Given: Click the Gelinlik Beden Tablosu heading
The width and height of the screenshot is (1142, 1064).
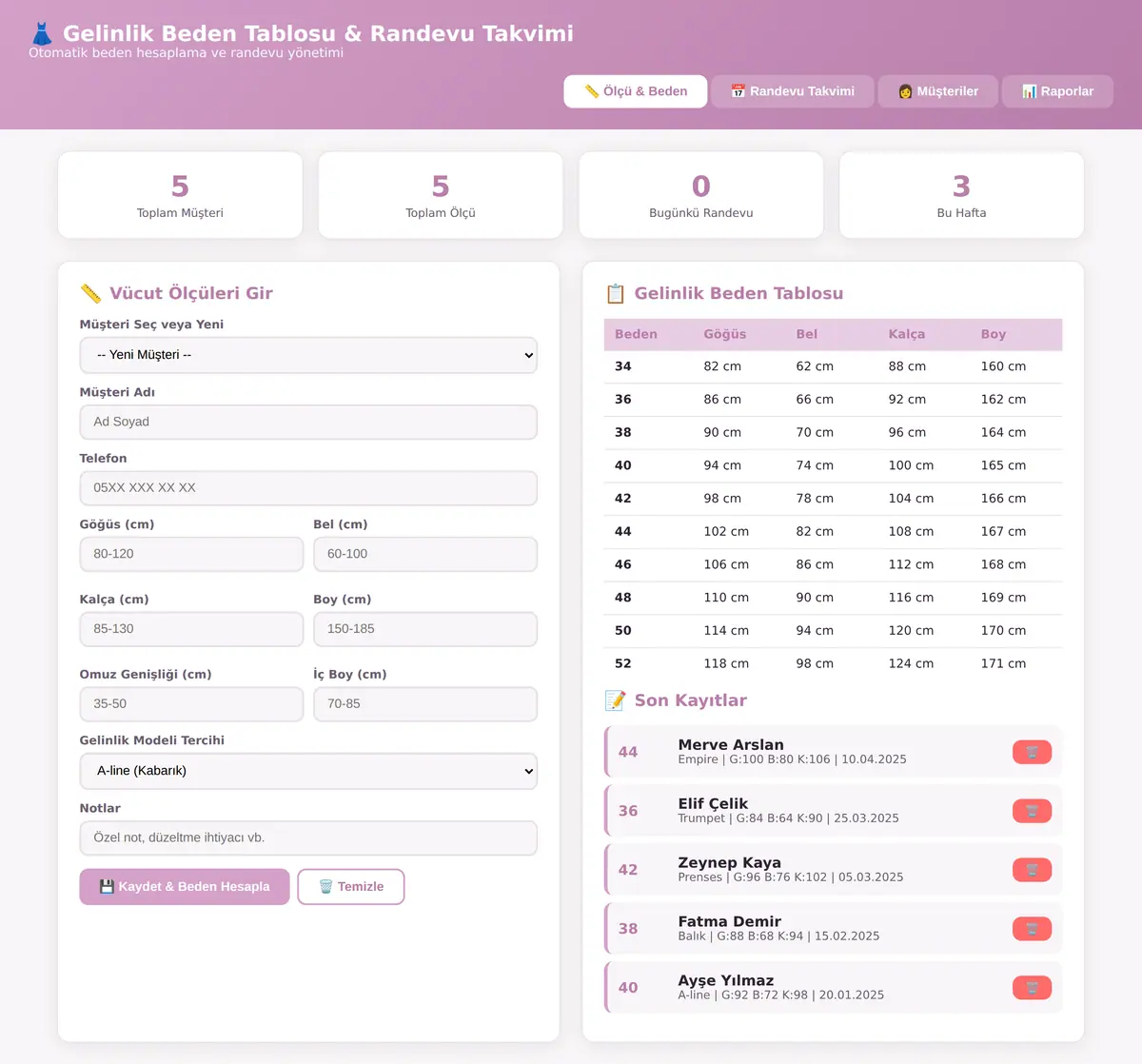Looking at the screenshot, I should click(738, 293).
